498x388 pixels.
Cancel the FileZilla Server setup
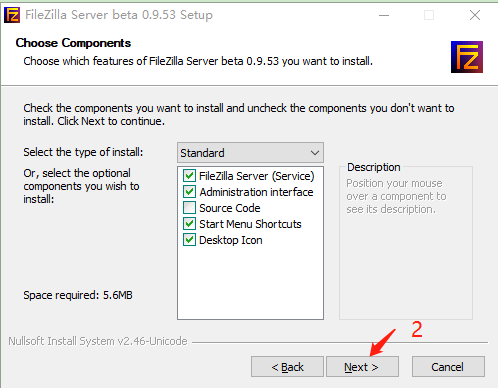pyautogui.click(x=448, y=367)
